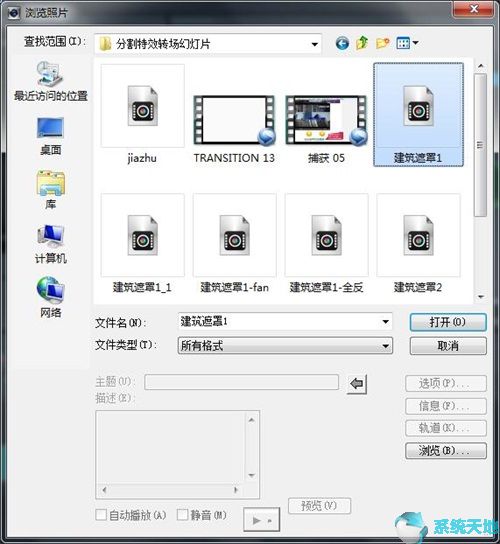
Task: Open Recent Places (最近访问的位置) shortcut
Action: click(x=51, y=82)
